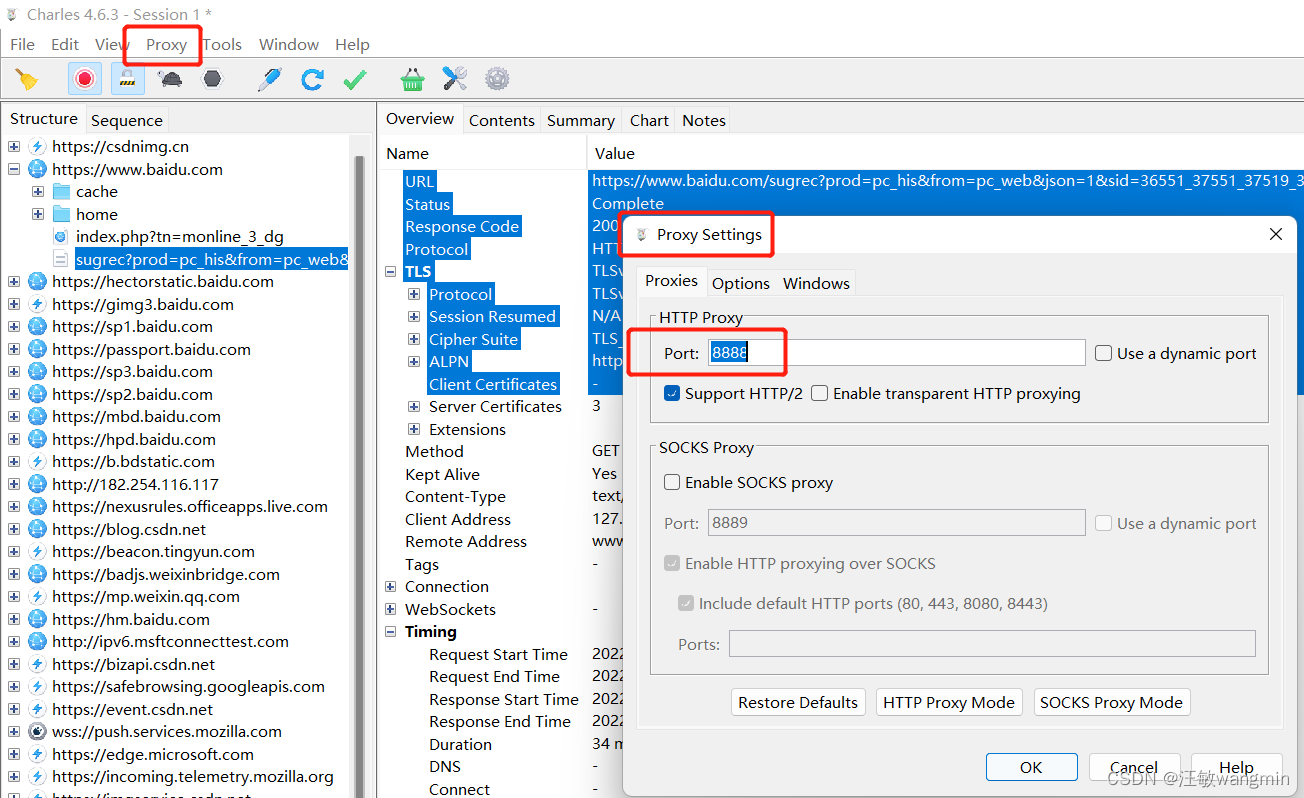The width and height of the screenshot is (1304, 798).
Task: Collapse the https://www.baidu.com tree node
Action: point(14,169)
